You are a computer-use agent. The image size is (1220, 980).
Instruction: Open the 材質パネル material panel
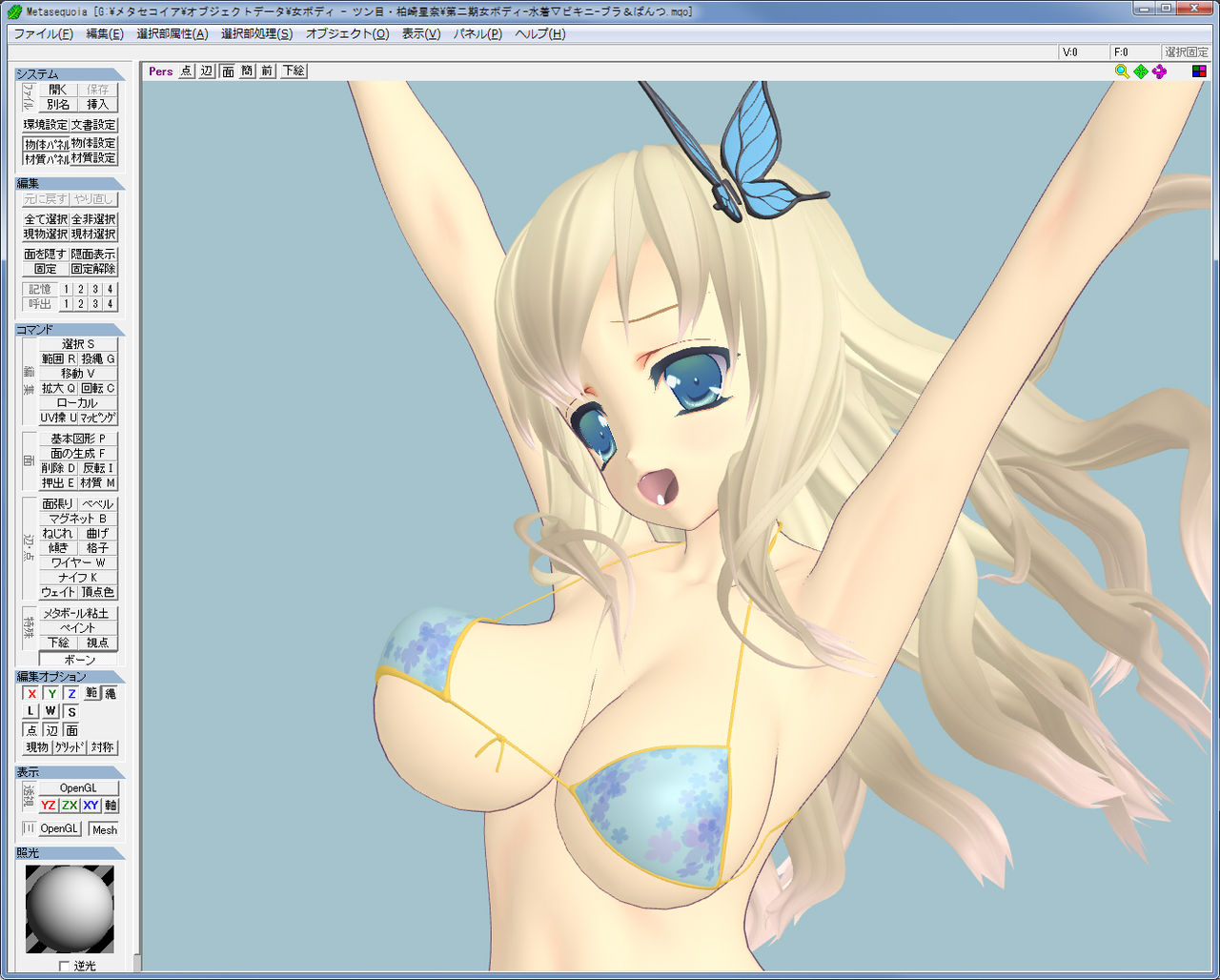(46, 158)
